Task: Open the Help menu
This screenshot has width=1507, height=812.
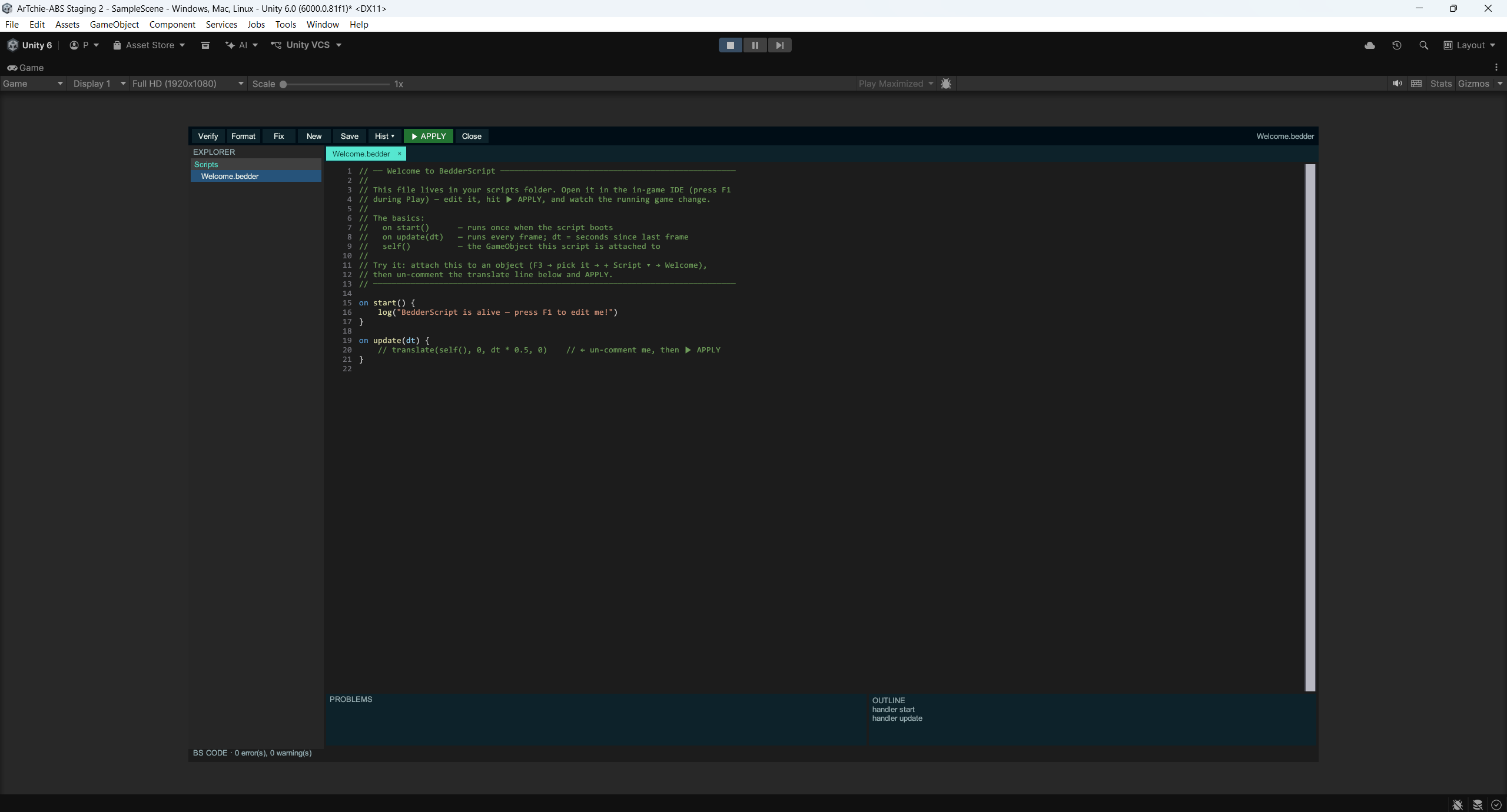Action: click(x=359, y=24)
